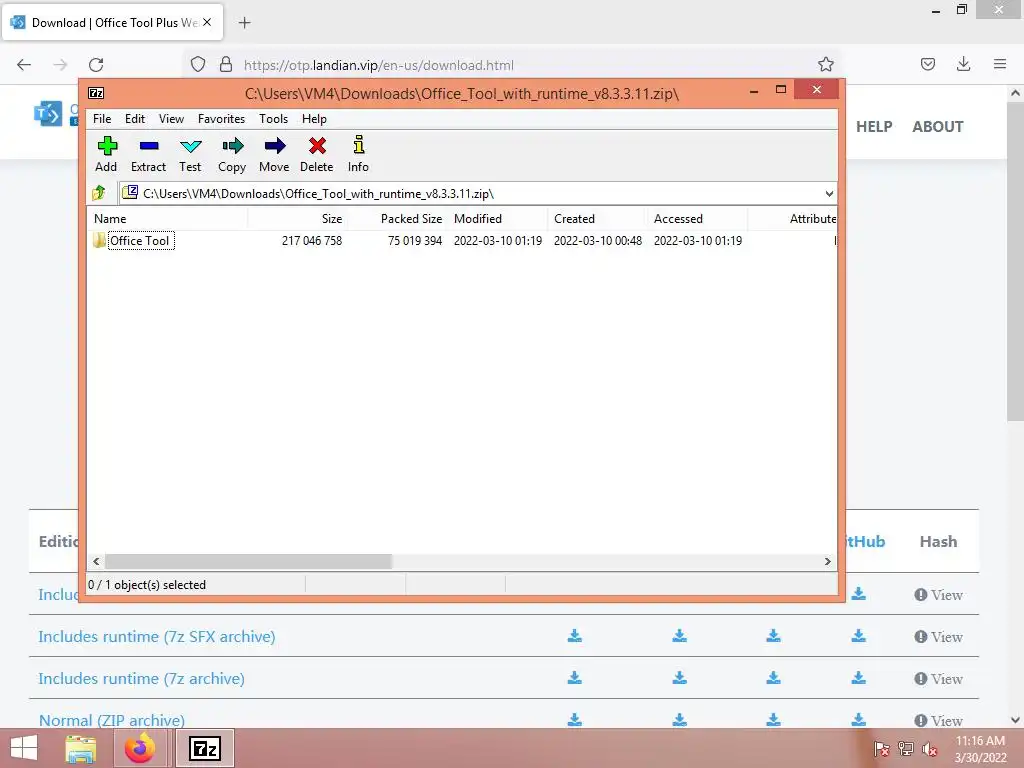This screenshot has width=1024, height=768.
Task: Sort by Accessed column header
Action: (x=697, y=219)
